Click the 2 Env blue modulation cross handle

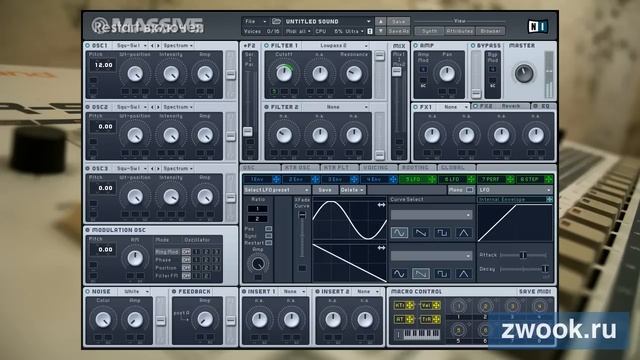click(x=315, y=179)
